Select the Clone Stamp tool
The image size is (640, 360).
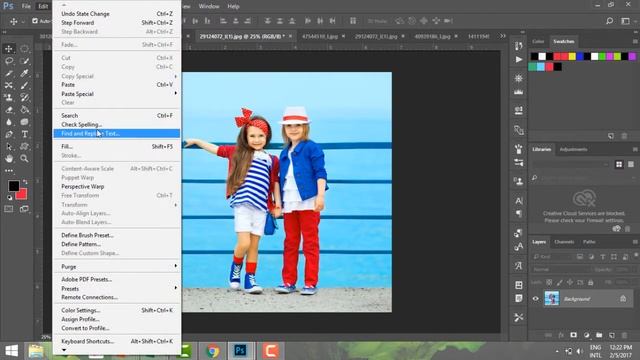(9, 98)
